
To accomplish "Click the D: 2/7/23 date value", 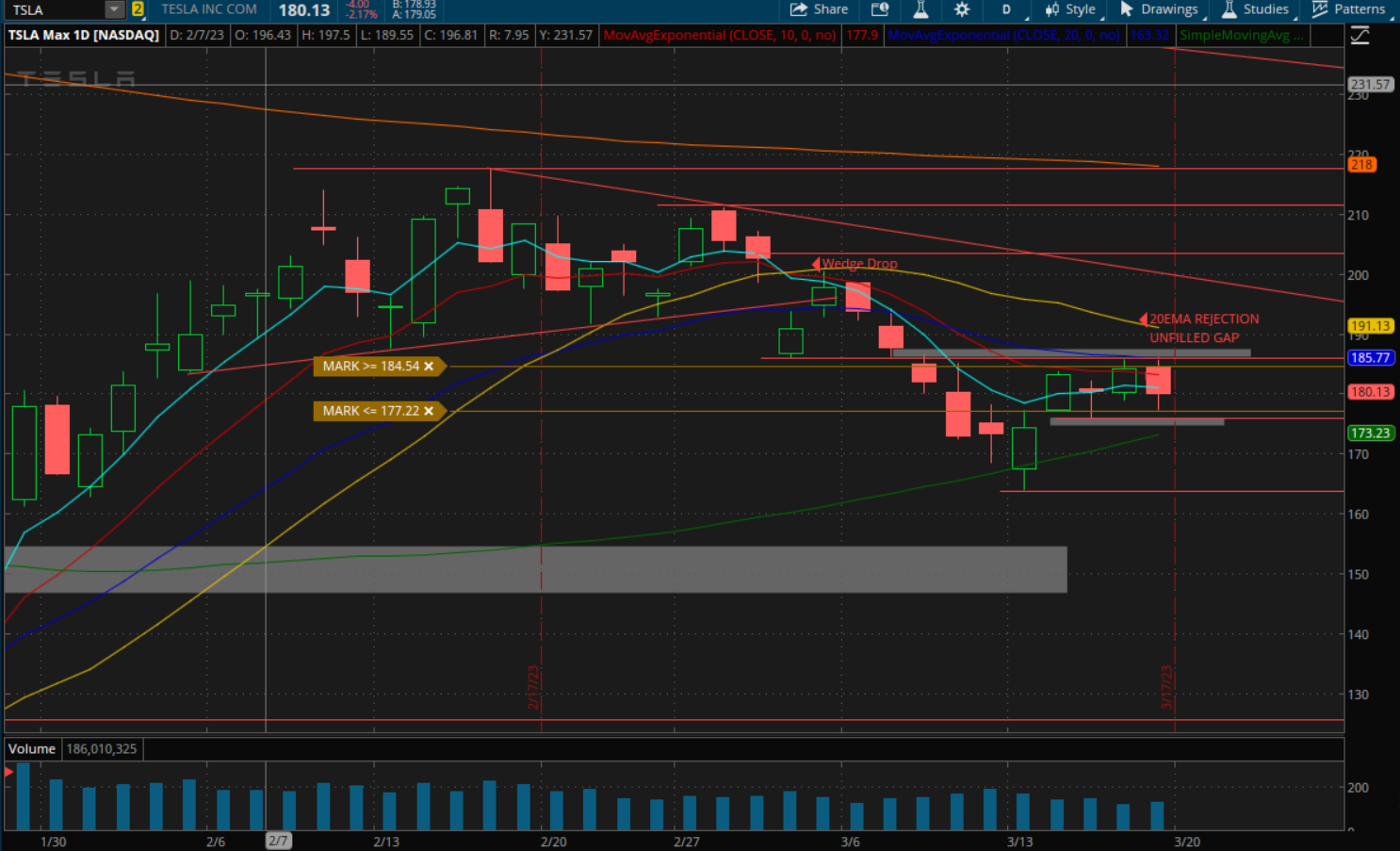I will (x=197, y=35).
